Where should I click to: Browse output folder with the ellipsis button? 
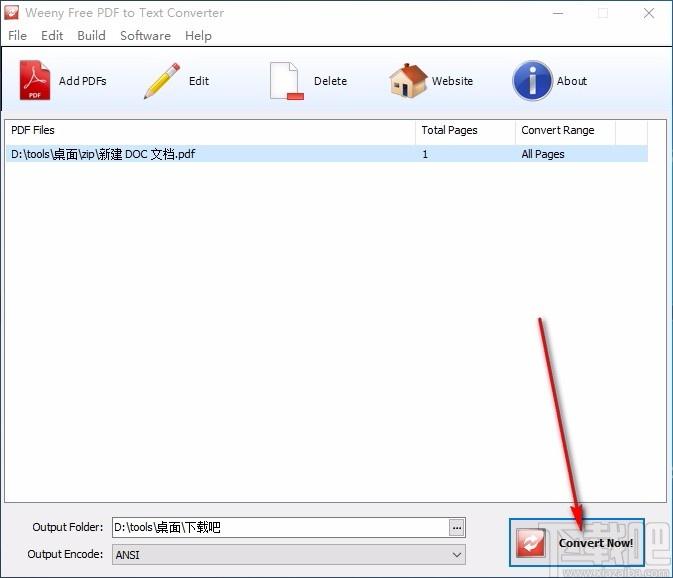(x=457, y=527)
